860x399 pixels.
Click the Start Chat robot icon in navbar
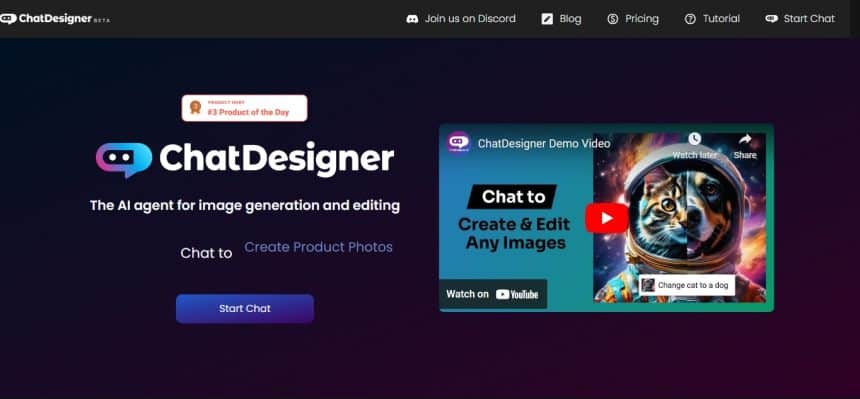[771, 19]
